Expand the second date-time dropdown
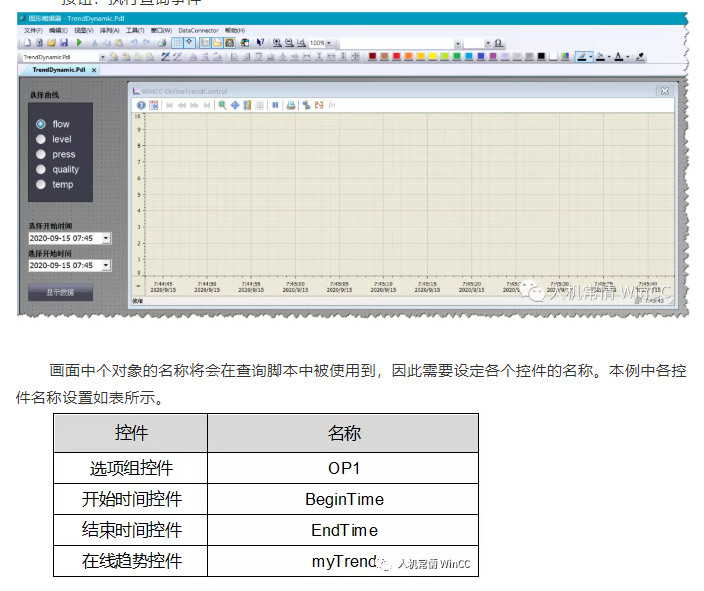Viewport: 704px width, 591px height. tap(106, 266)
